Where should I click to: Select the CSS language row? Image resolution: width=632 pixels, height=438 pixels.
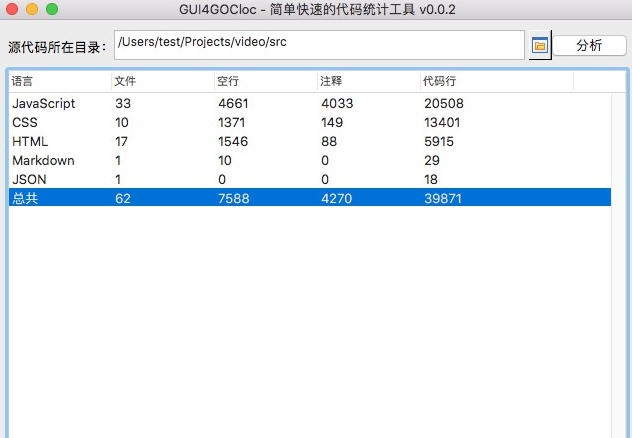pos(310,122)
